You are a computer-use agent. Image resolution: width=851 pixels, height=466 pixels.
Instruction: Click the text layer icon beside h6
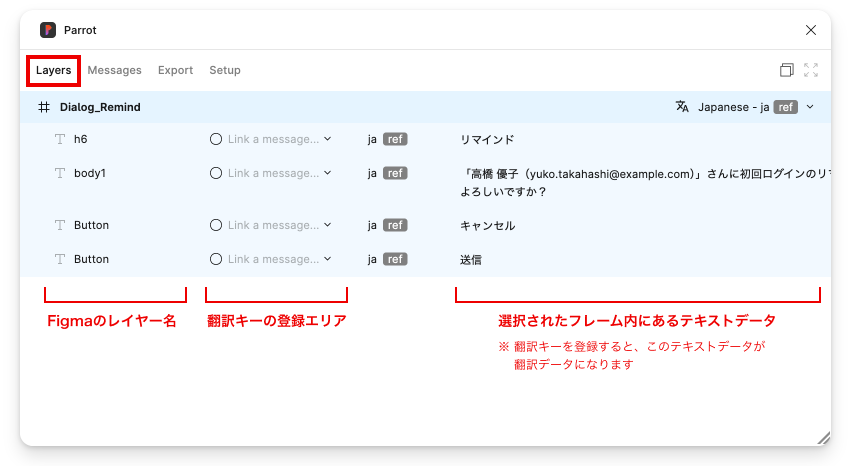(x=60, y=139)
